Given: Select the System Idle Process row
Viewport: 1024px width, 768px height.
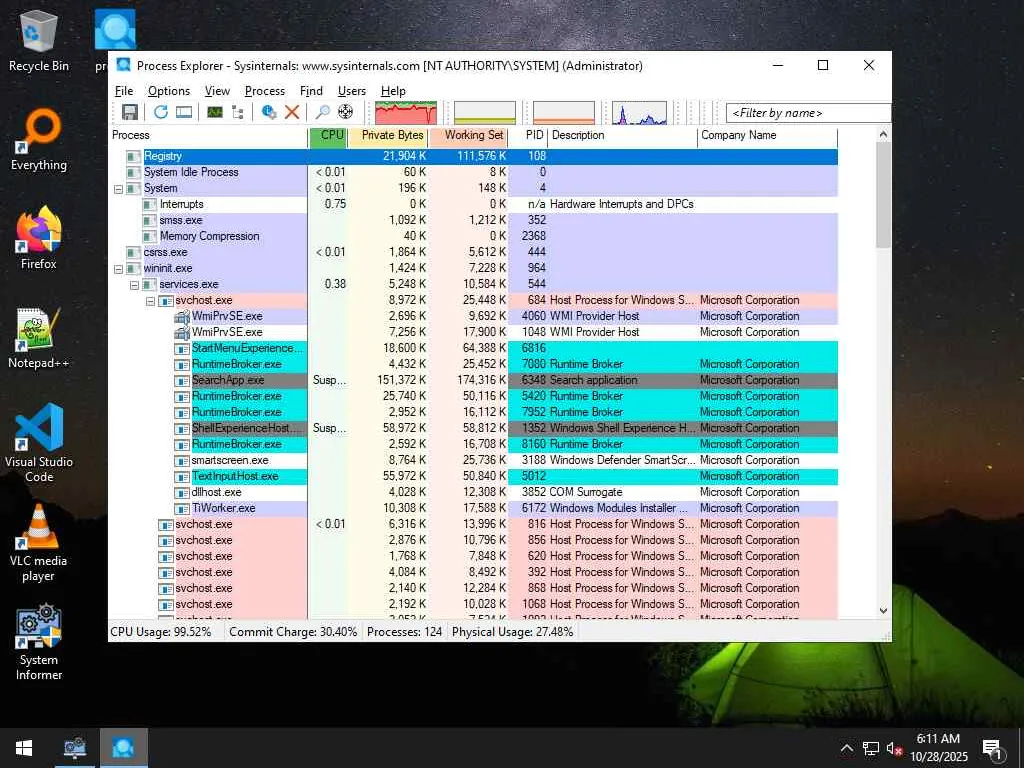Looking at the screenshot, I should 474,172.
